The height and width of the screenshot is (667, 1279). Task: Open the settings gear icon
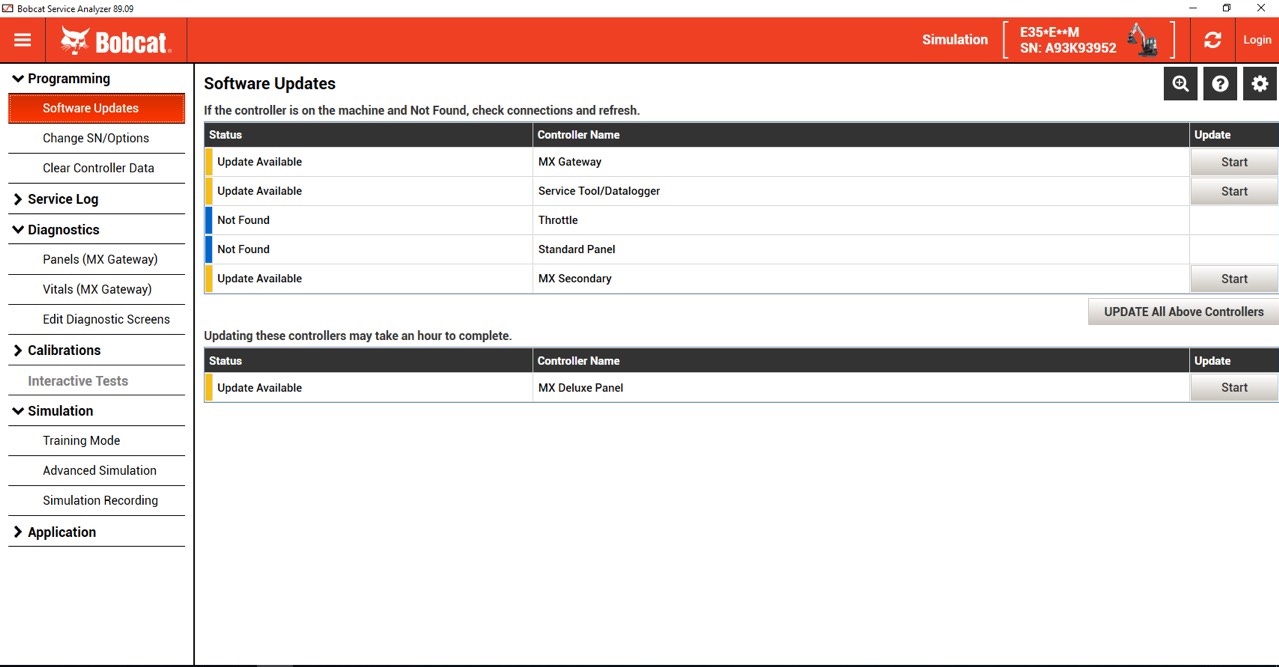tap(1260, 84)
